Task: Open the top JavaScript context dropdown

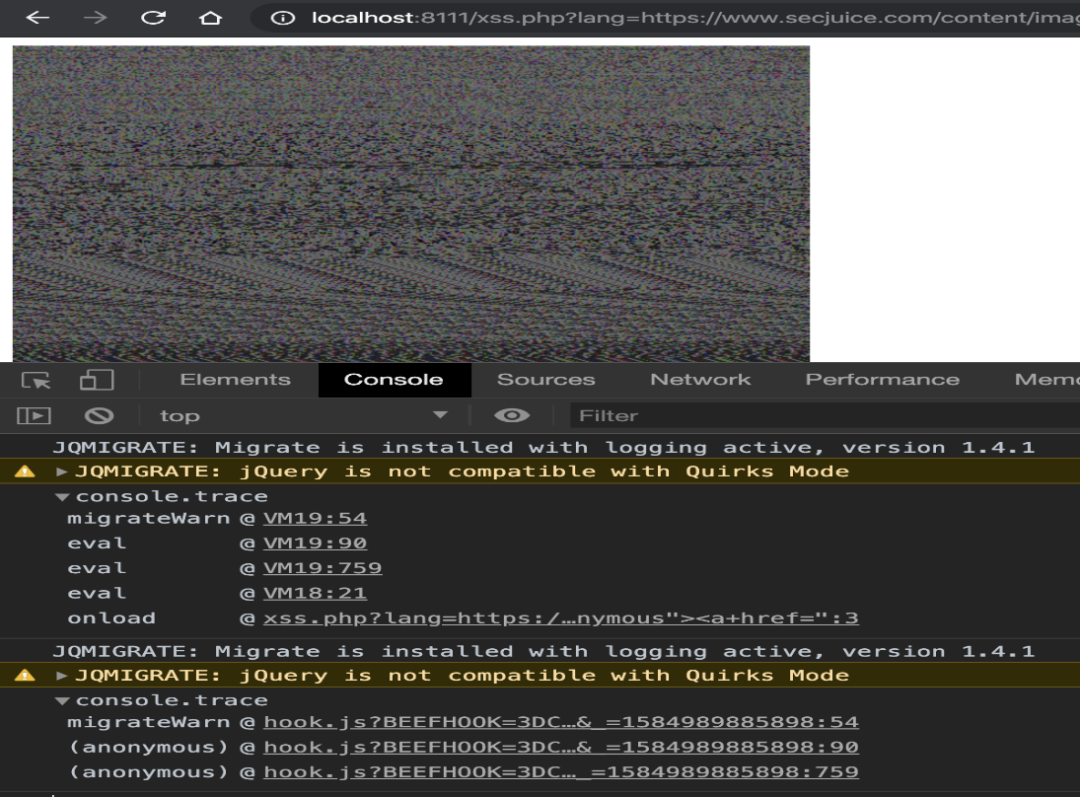Action: (303, 415)
